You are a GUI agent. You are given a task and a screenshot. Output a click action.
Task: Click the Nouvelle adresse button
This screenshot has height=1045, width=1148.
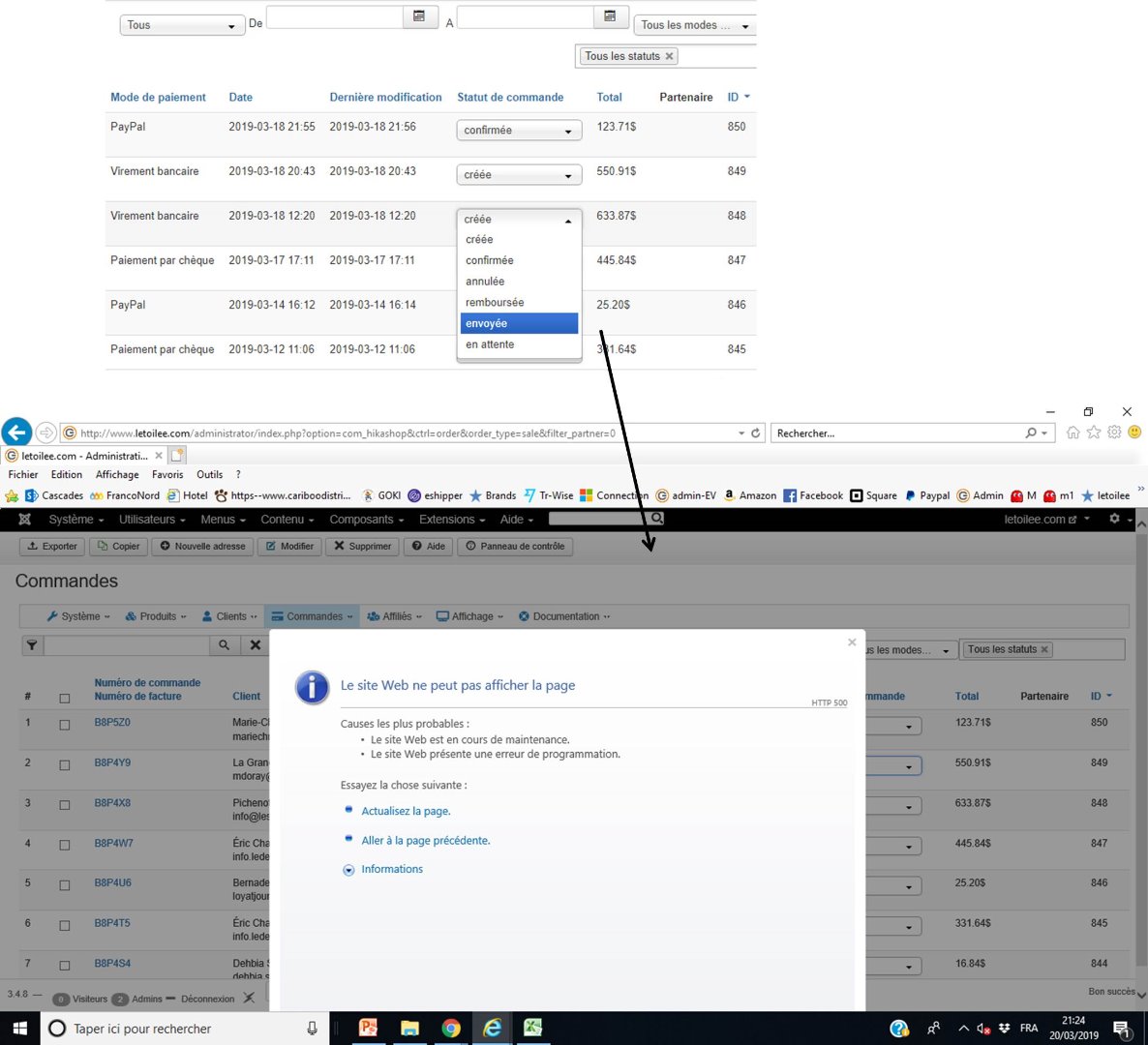[203, 546]
